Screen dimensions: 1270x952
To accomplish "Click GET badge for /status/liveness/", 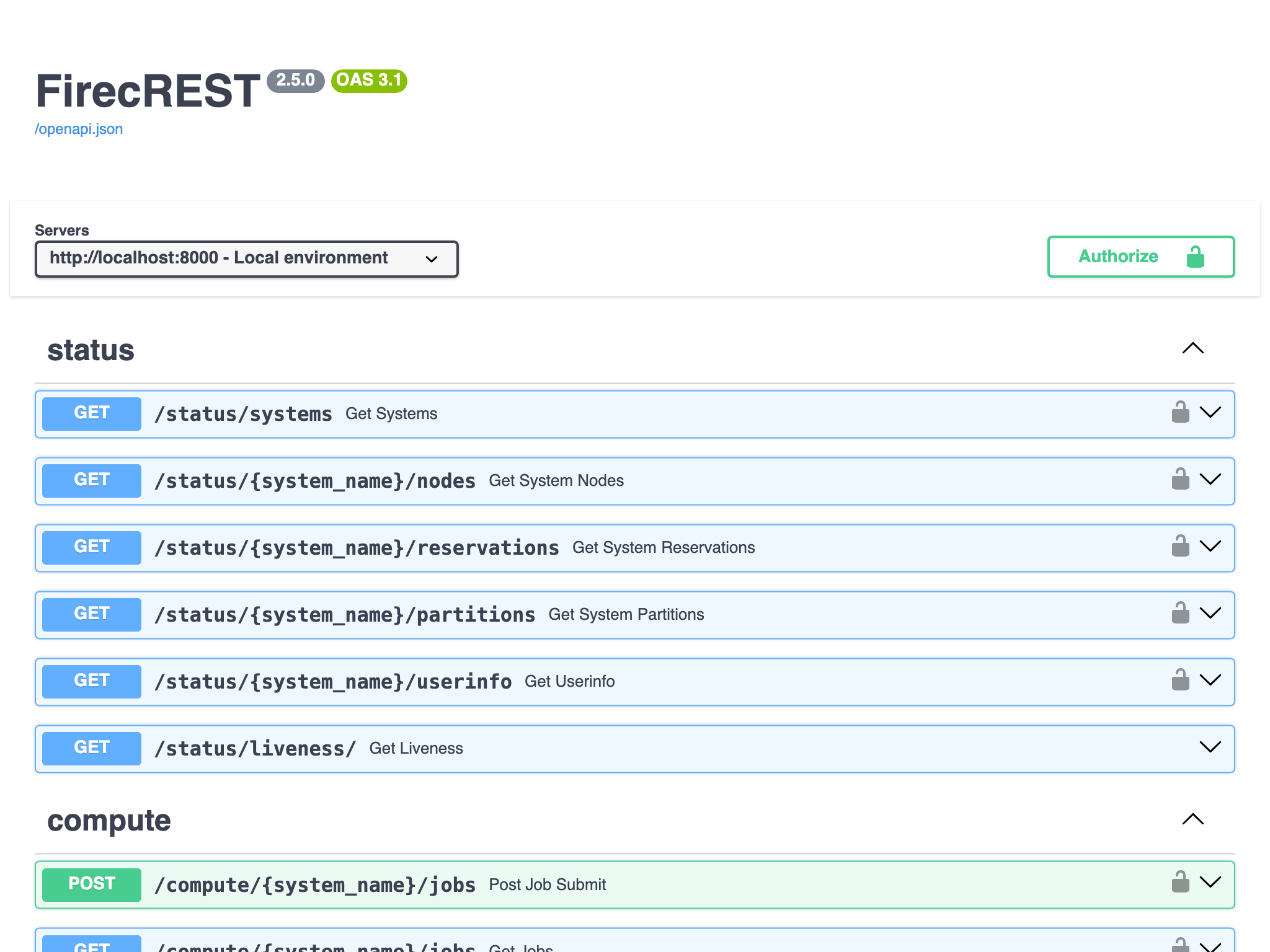I will pyautogui.click(x=92, y=748).
